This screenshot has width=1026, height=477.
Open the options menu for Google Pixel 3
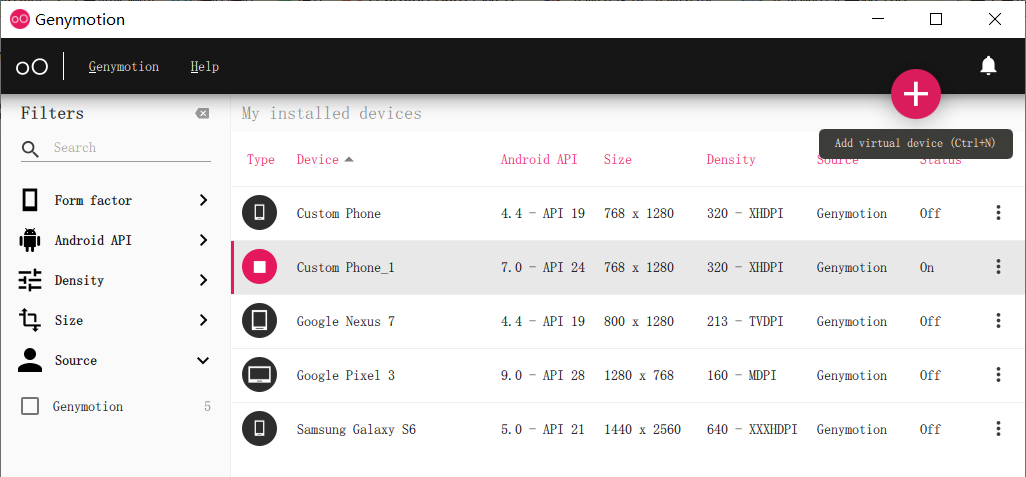[998, 375]
